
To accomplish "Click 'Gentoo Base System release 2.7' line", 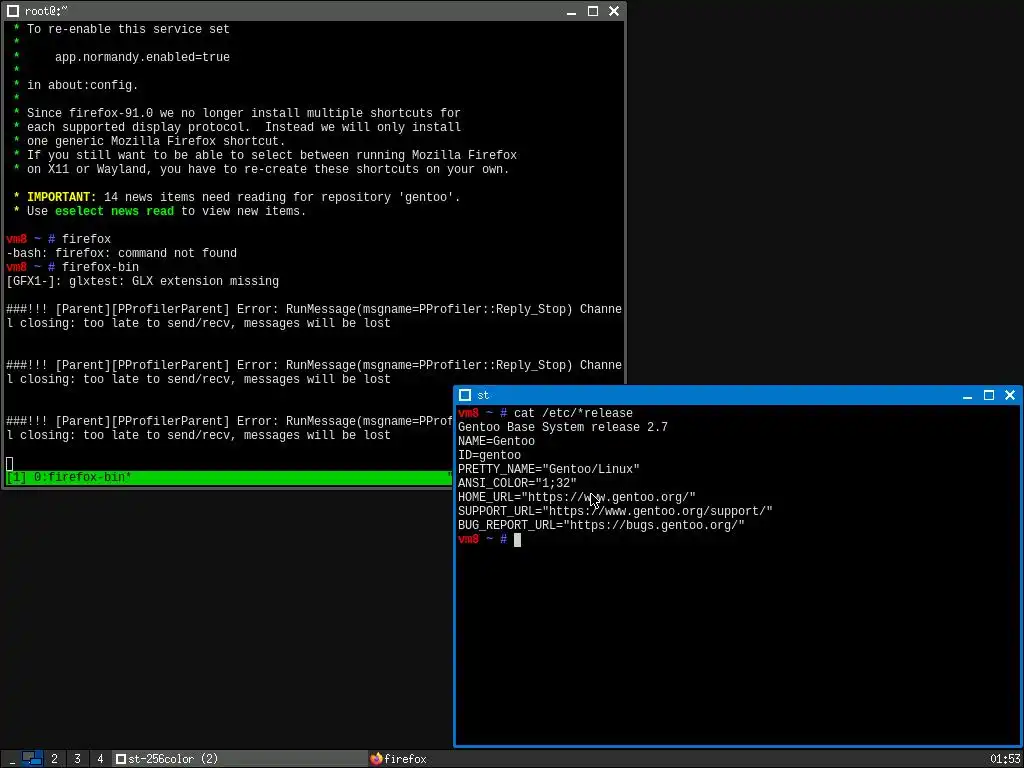I will (x=562, y=427).
